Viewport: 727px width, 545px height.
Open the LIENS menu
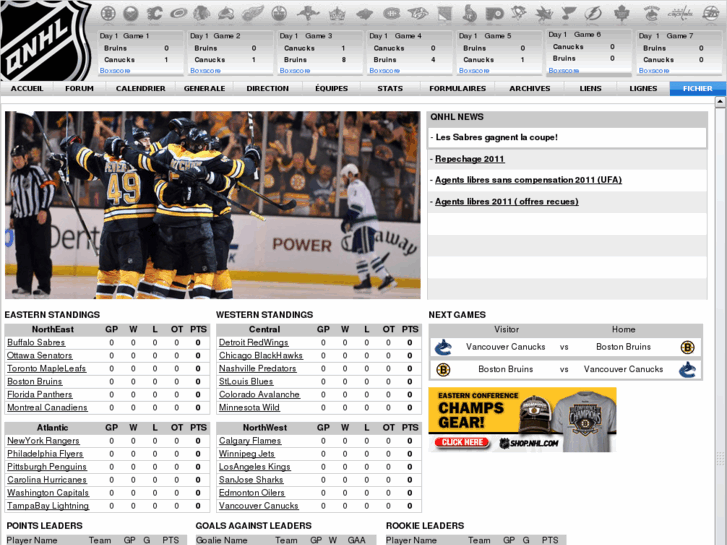(x=590, y=89)
